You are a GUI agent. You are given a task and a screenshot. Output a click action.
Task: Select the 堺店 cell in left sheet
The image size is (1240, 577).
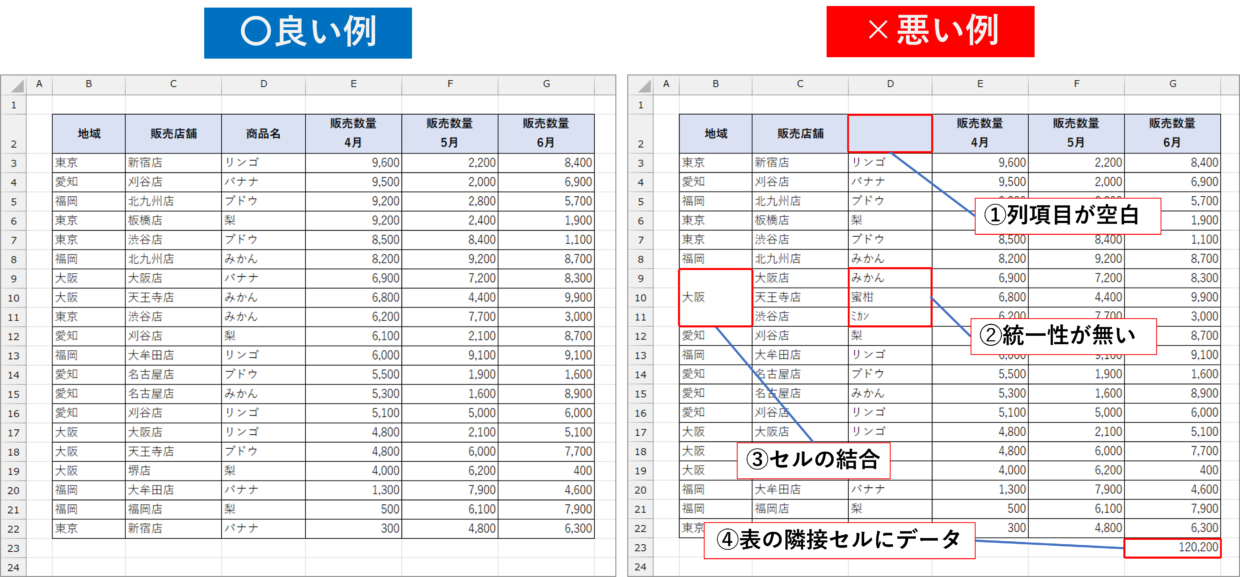point(172,470)
